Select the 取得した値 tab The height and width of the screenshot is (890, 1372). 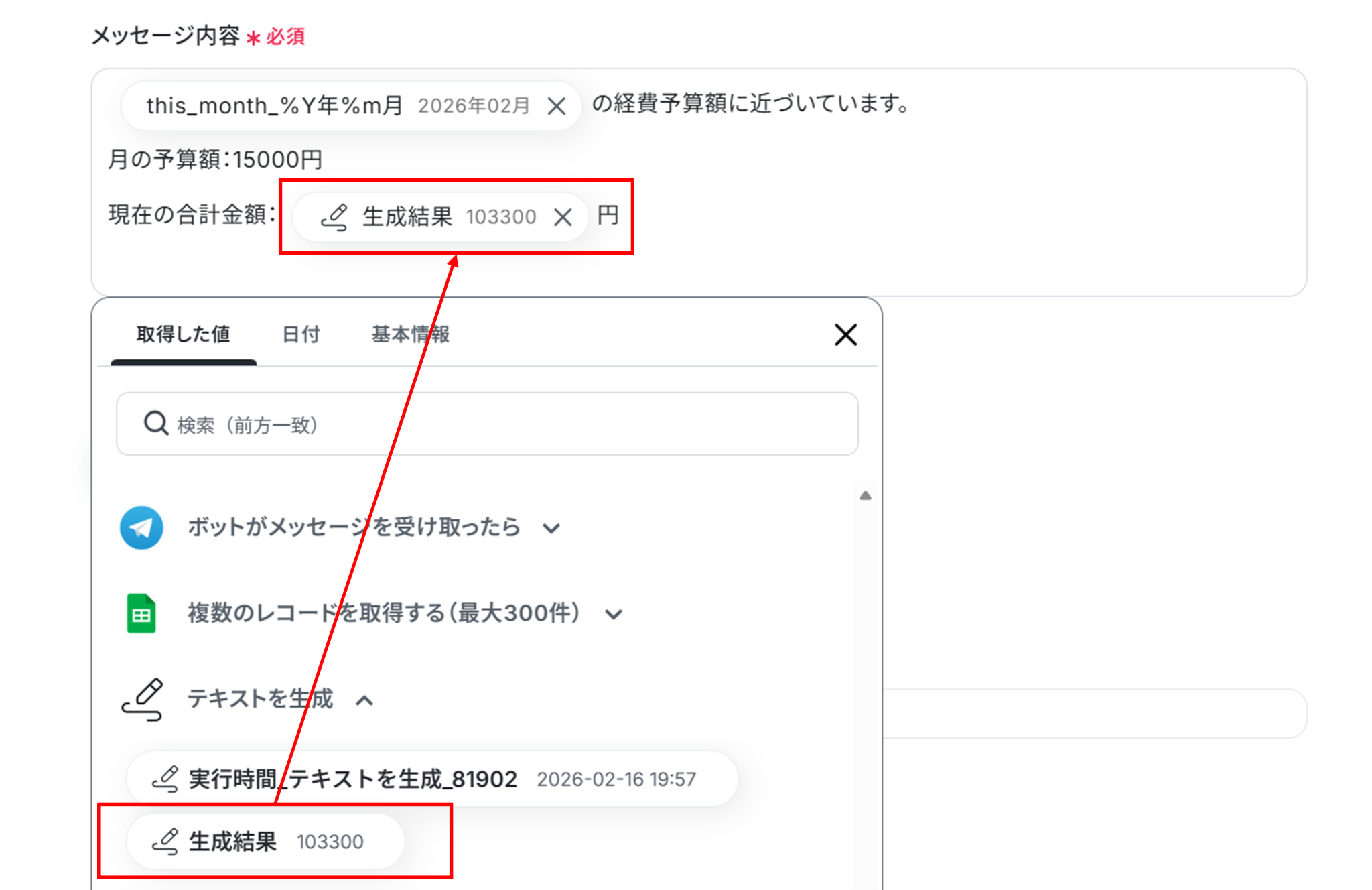pyautogui.click(x=183, y=334)
